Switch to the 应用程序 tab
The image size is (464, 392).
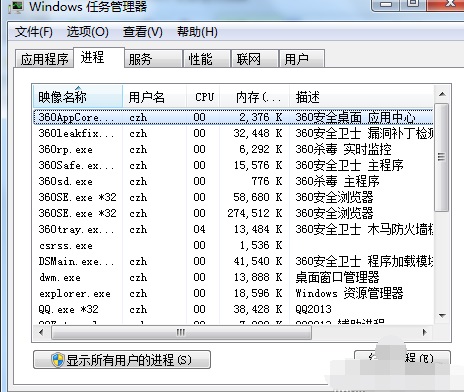(44, 59)
